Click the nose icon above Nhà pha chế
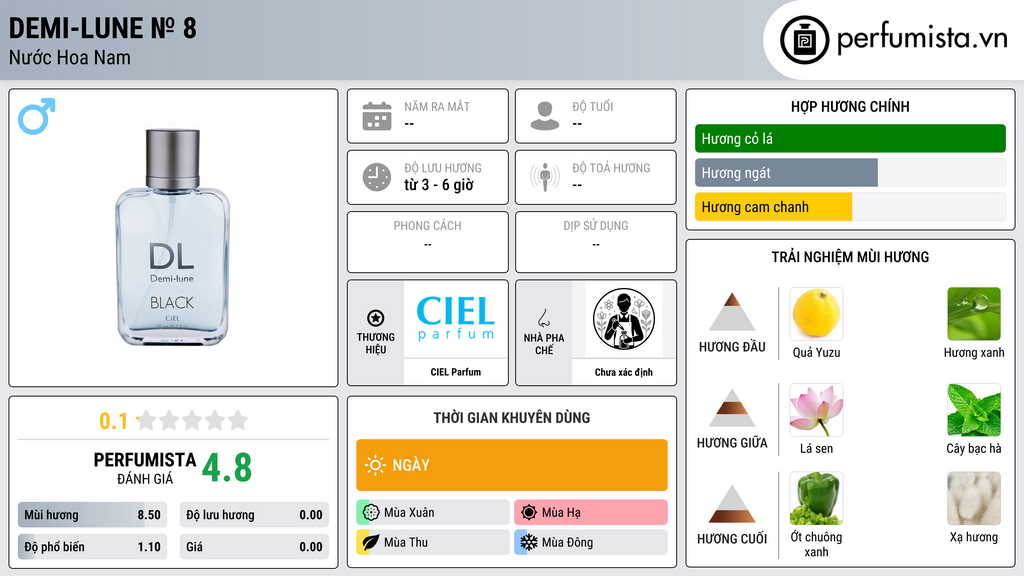 point(543,318)
